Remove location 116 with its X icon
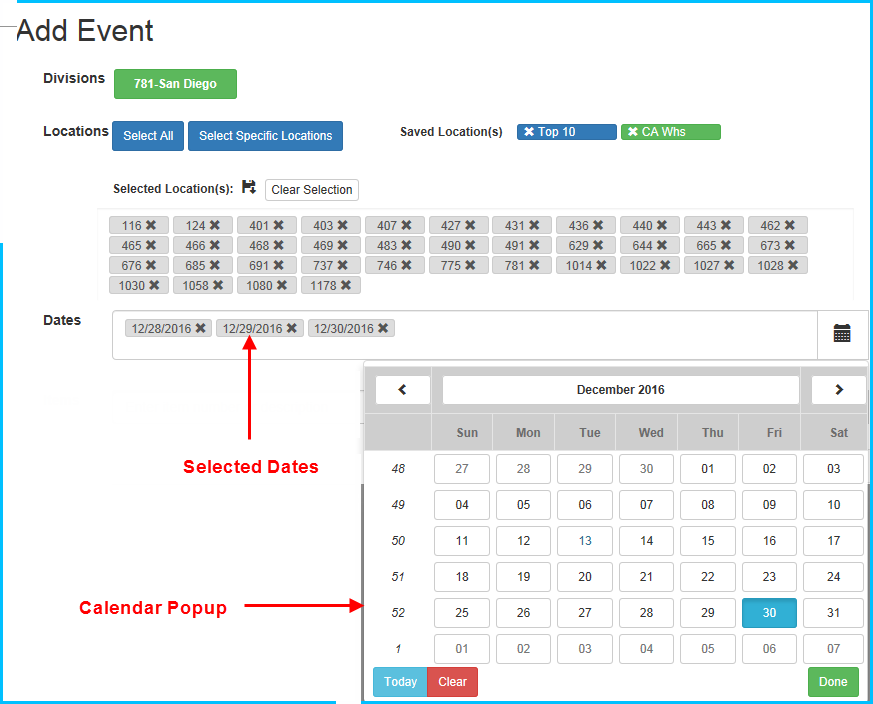The image size is (873, 704). 153,224
